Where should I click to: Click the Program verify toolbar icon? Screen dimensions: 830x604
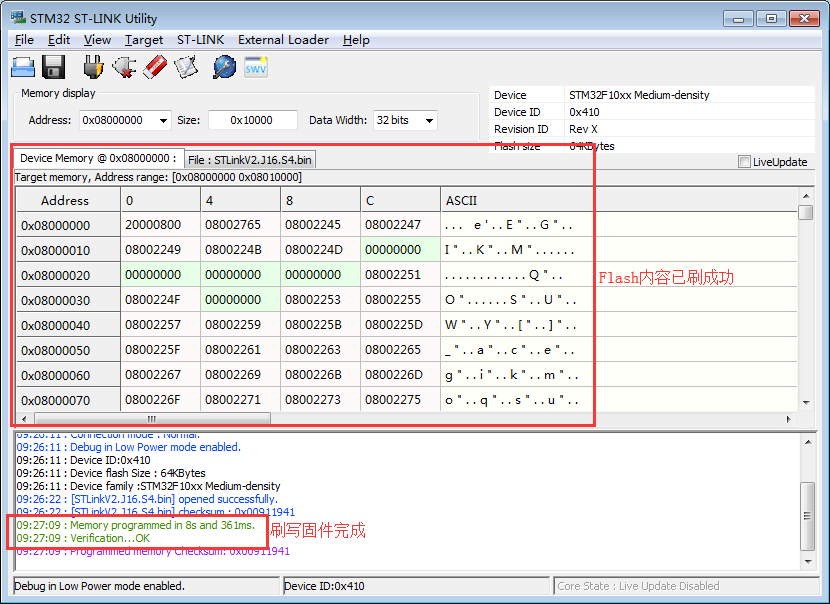(186, 67)
